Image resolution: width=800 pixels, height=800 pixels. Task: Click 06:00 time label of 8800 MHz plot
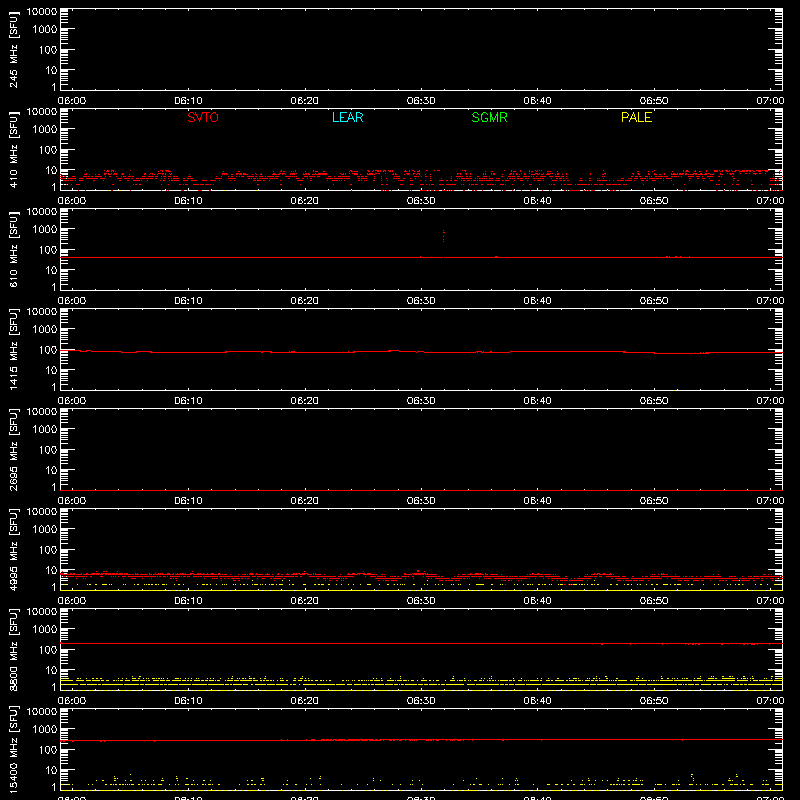tap(72, 701)
